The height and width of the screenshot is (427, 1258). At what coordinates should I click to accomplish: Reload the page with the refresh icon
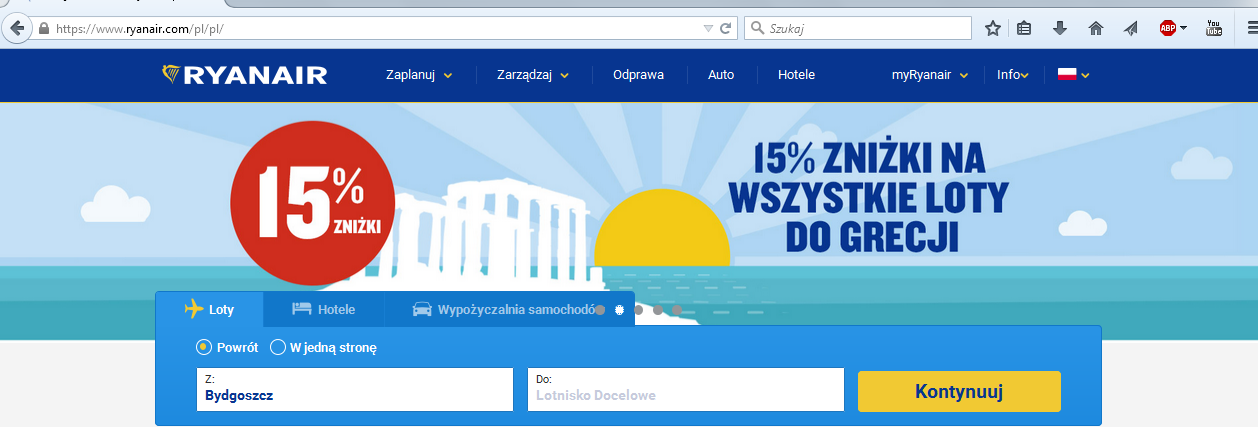click(726, 28)
